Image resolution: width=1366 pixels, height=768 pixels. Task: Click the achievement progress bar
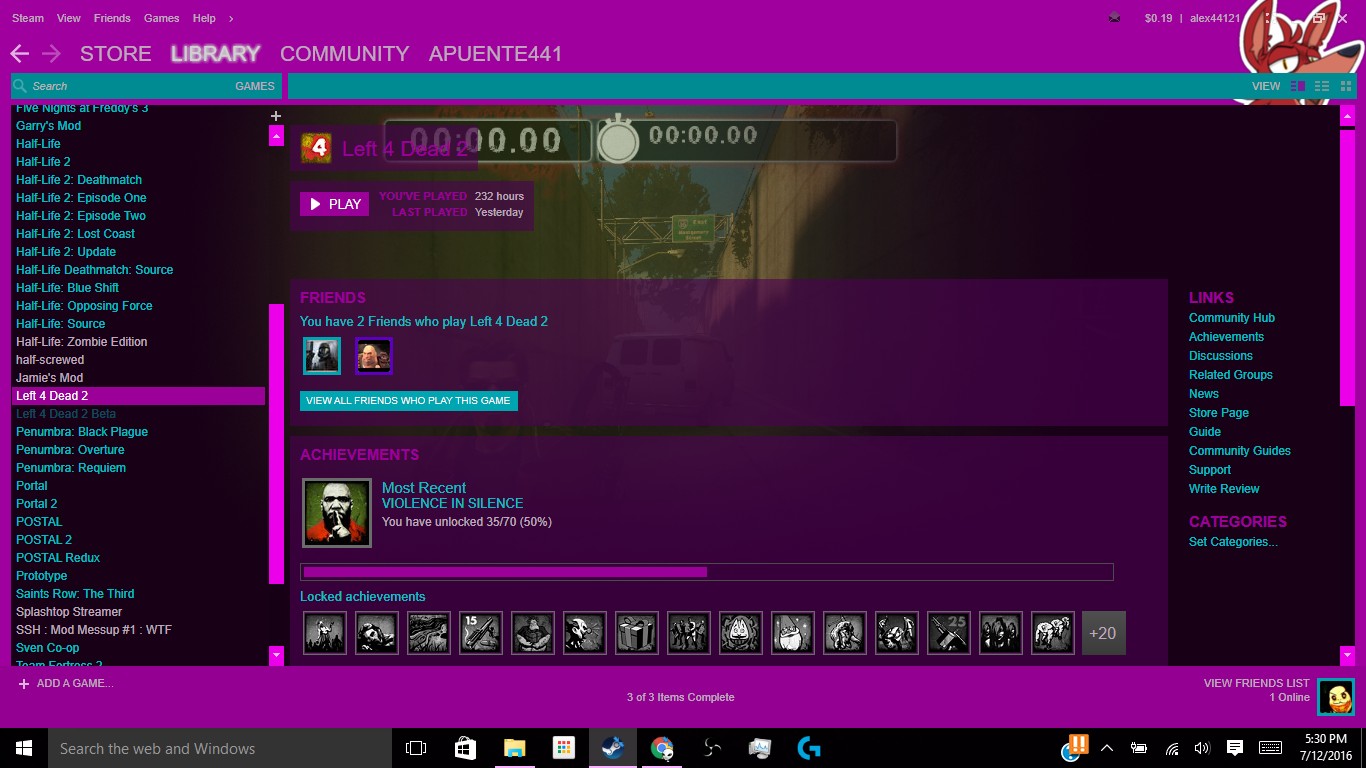pos(706,570)
